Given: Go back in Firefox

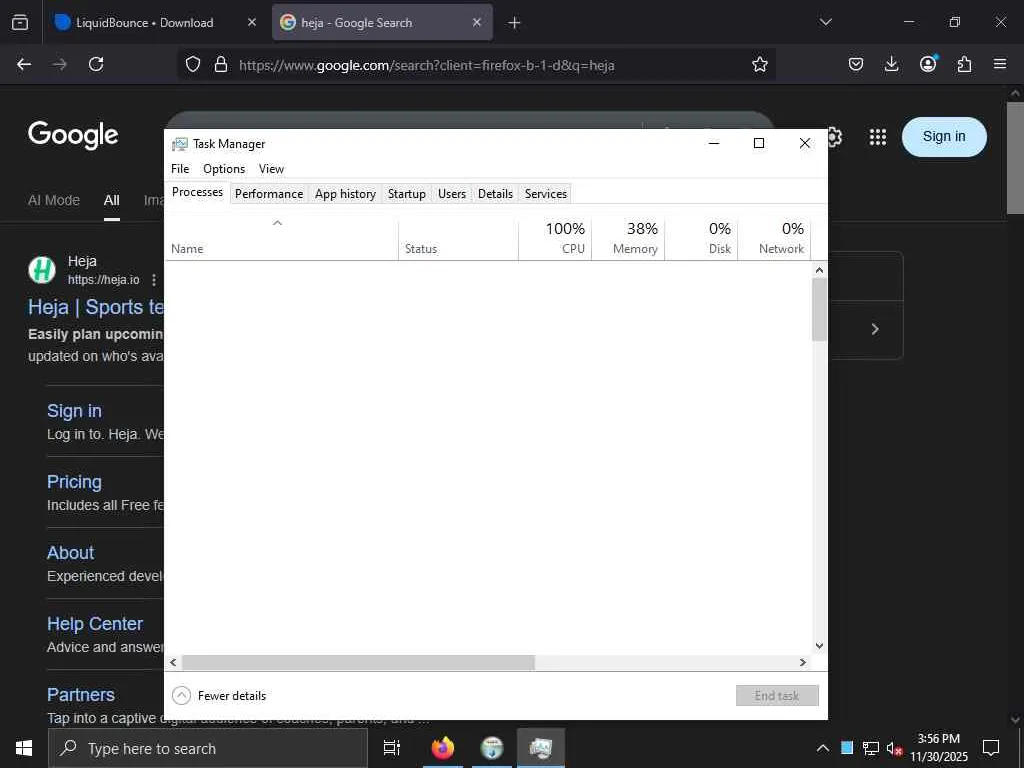Looking at the screenshot, I should pos(24,64).
